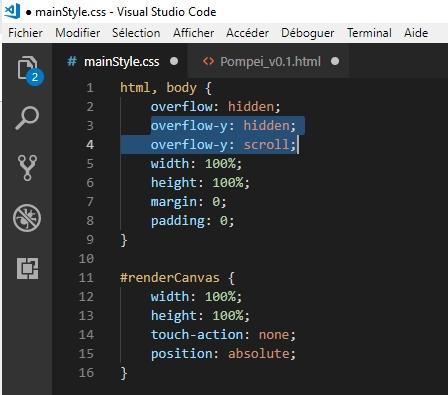This screenshot has width=448, height=395.
Task: Click 'touch-action: none;' on line 14
Action: (223, 335)
